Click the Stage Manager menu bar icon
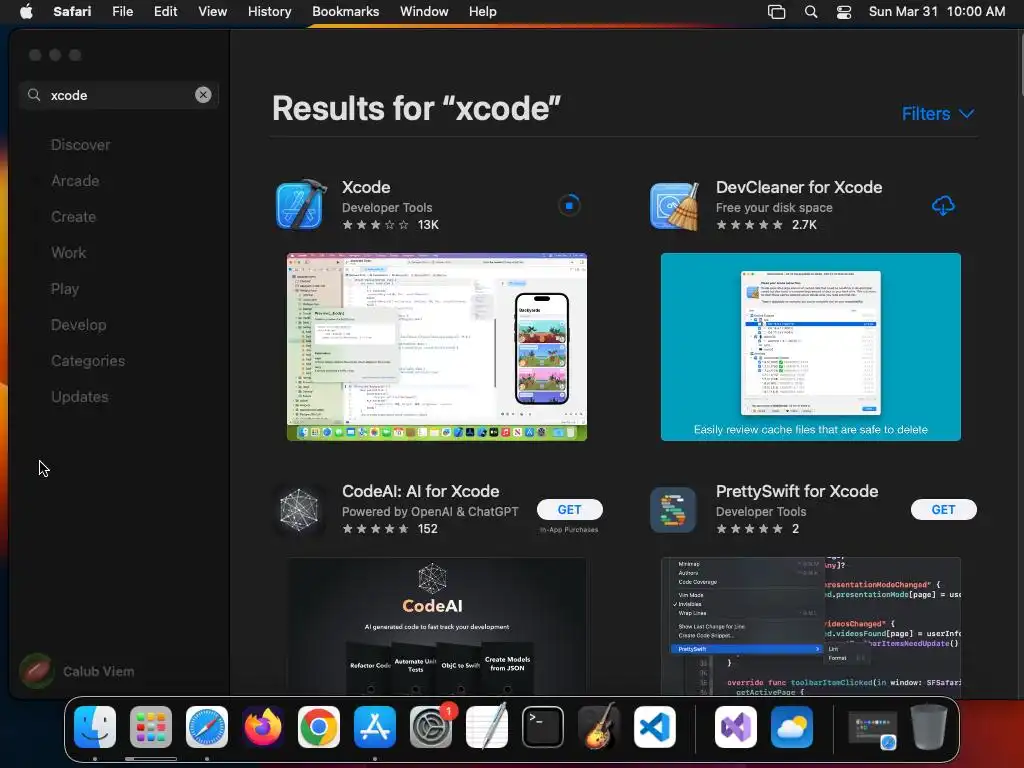The width and height of the screenshot is (1024, 768). point(776,12)
